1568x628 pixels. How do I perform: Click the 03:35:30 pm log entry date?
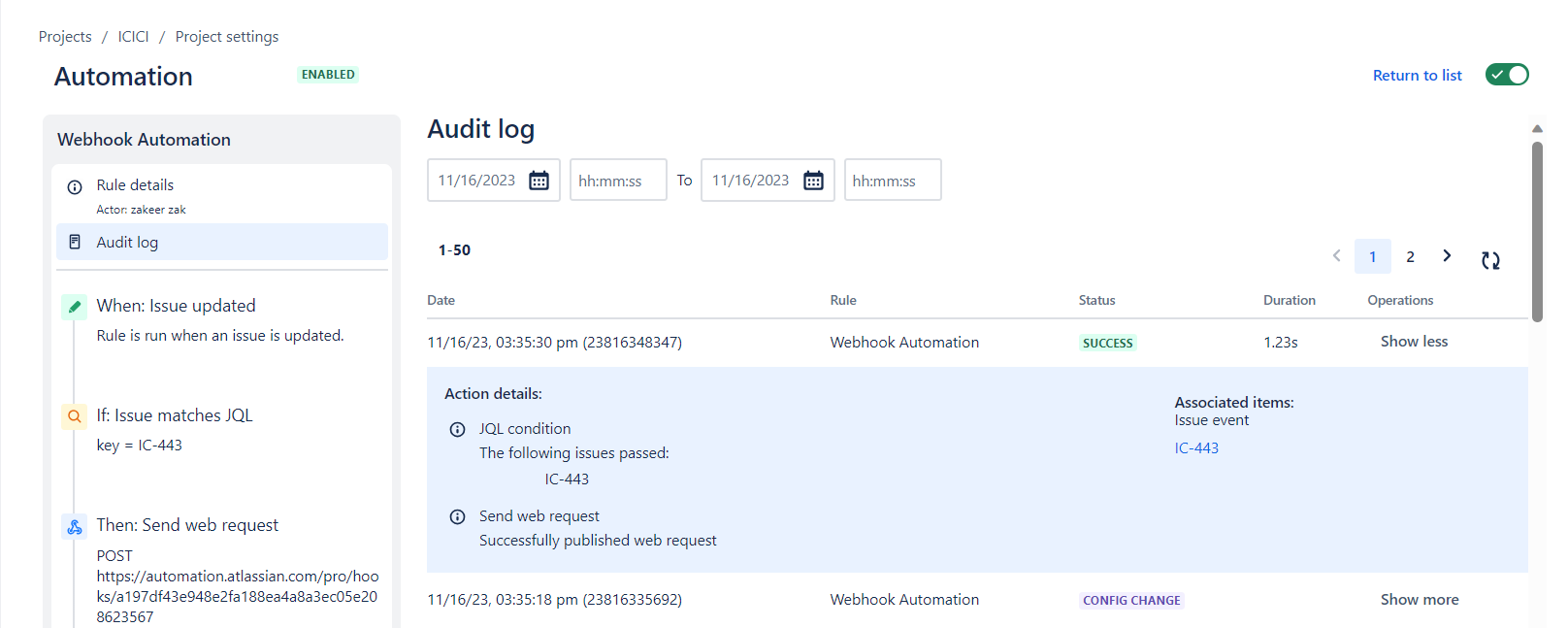click(554, 343)
